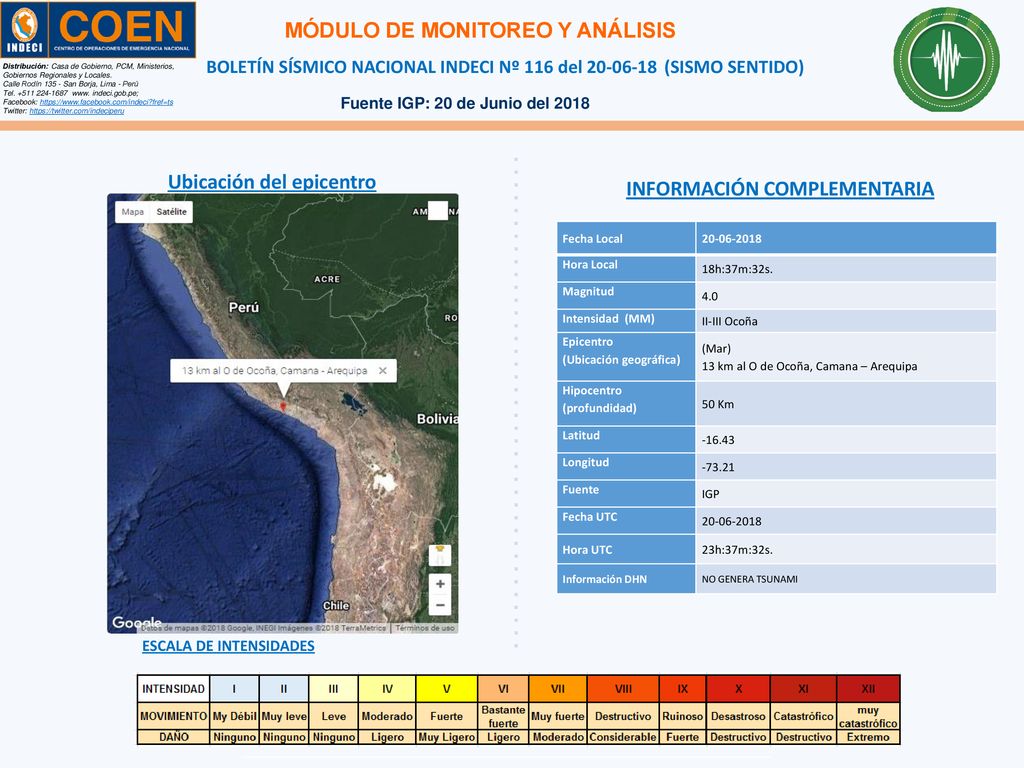Viewport: 1024px width, 768px height.
Task: Switch map to Mapa view
Action: click(x=133, y=212)
